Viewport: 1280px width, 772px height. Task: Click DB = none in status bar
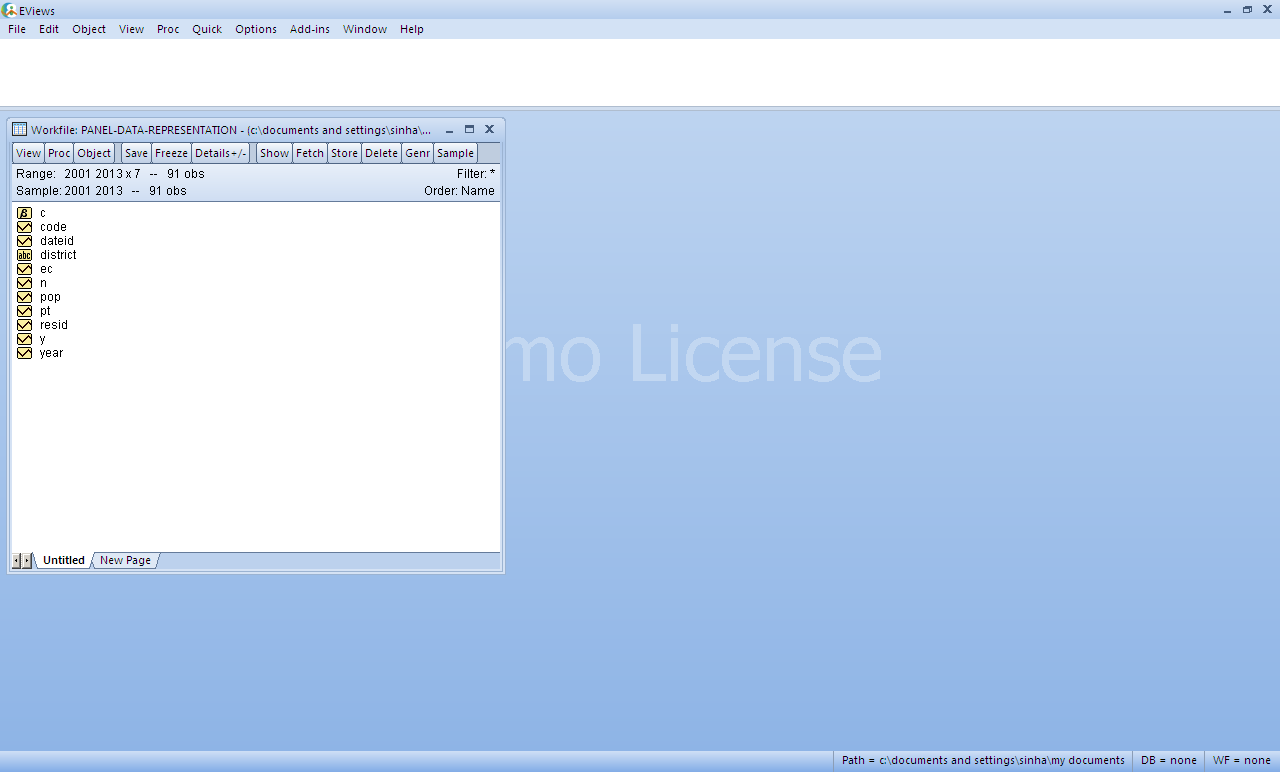pyautogui.click(x=1168, y=760)
